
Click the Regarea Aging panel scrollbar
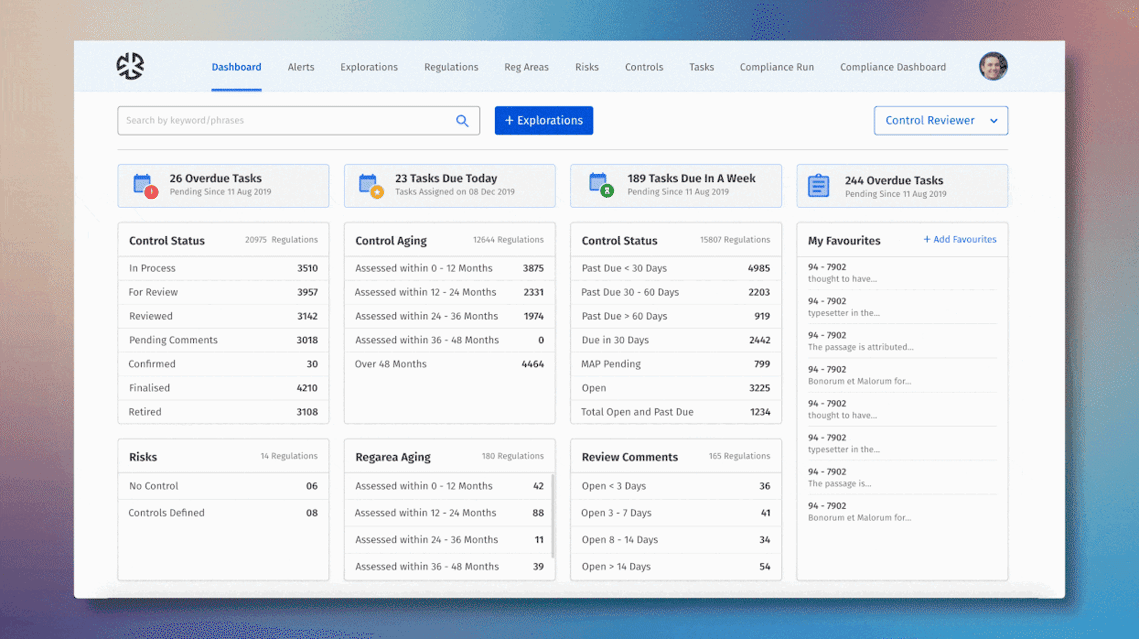(x=552, y=516)
